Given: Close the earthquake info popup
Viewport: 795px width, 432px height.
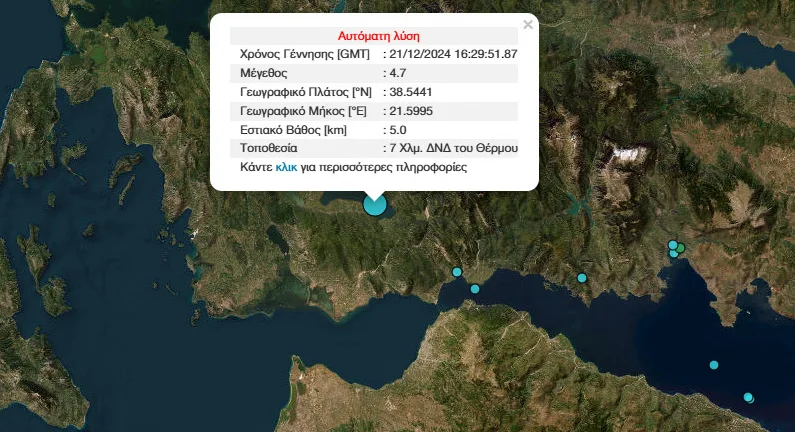Looking at the screenshot, I should (x=528, y=25).
